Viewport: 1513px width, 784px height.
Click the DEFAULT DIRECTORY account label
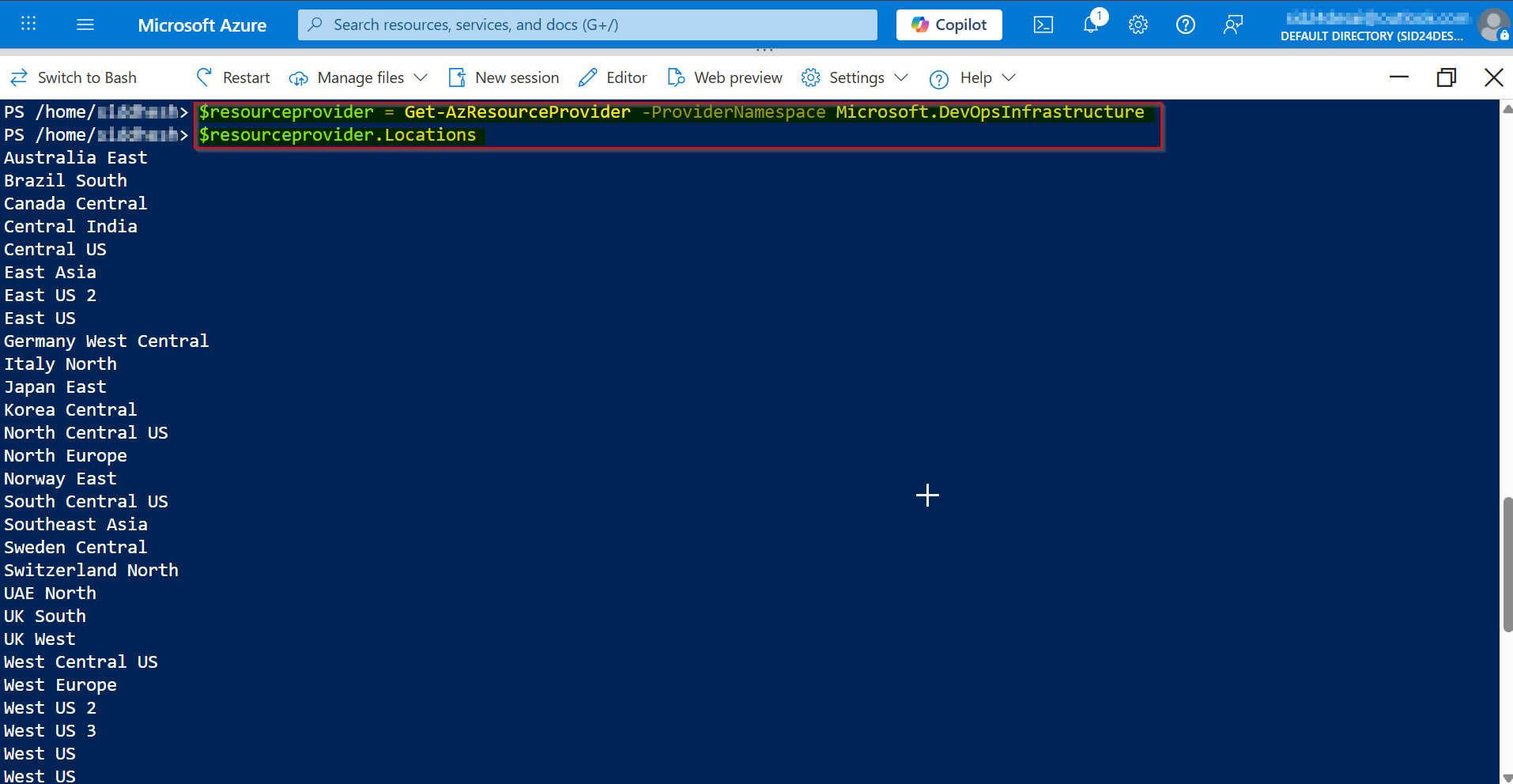pos(1372,36)
